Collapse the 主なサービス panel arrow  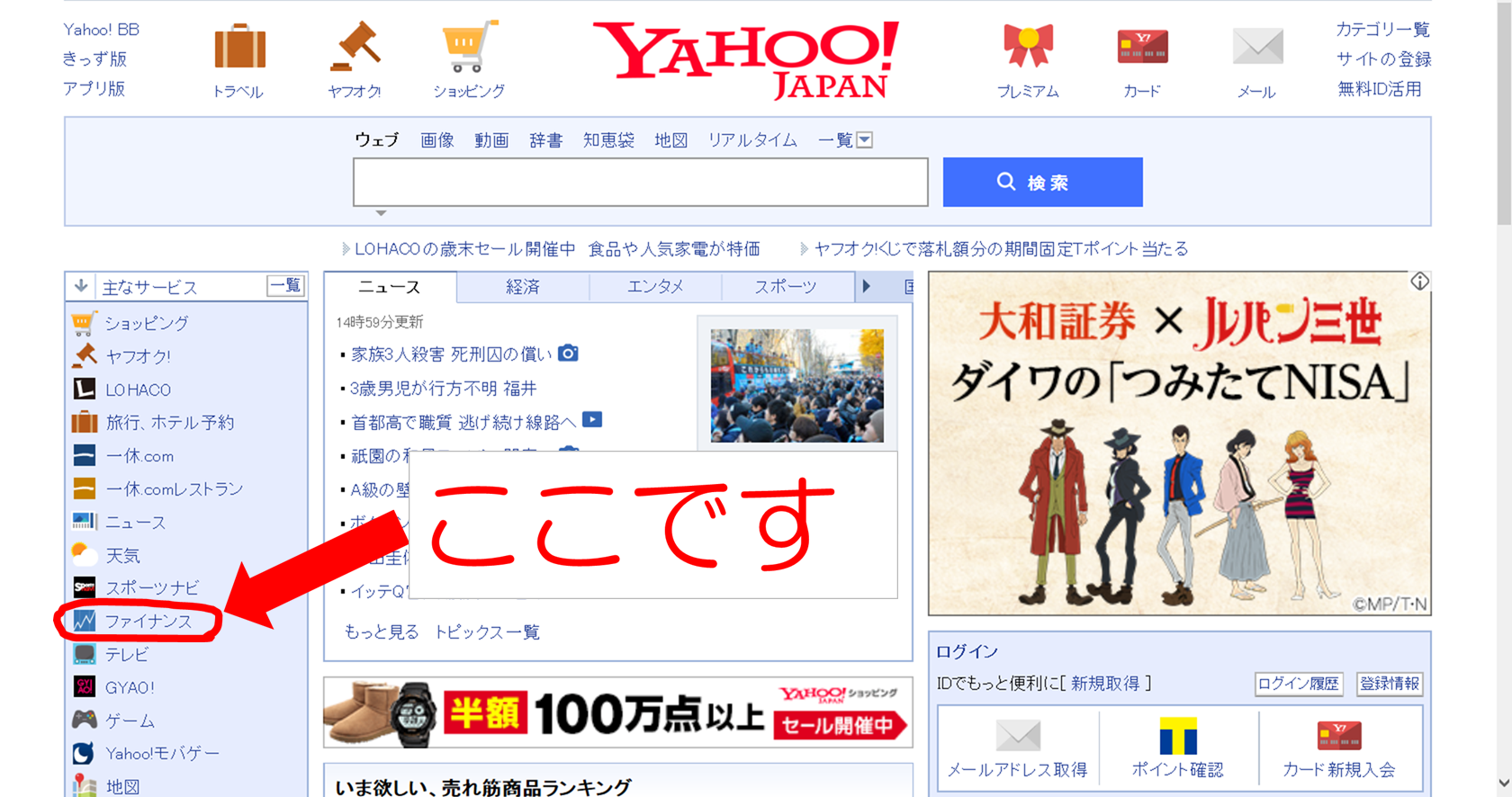[x=81, y=286]
